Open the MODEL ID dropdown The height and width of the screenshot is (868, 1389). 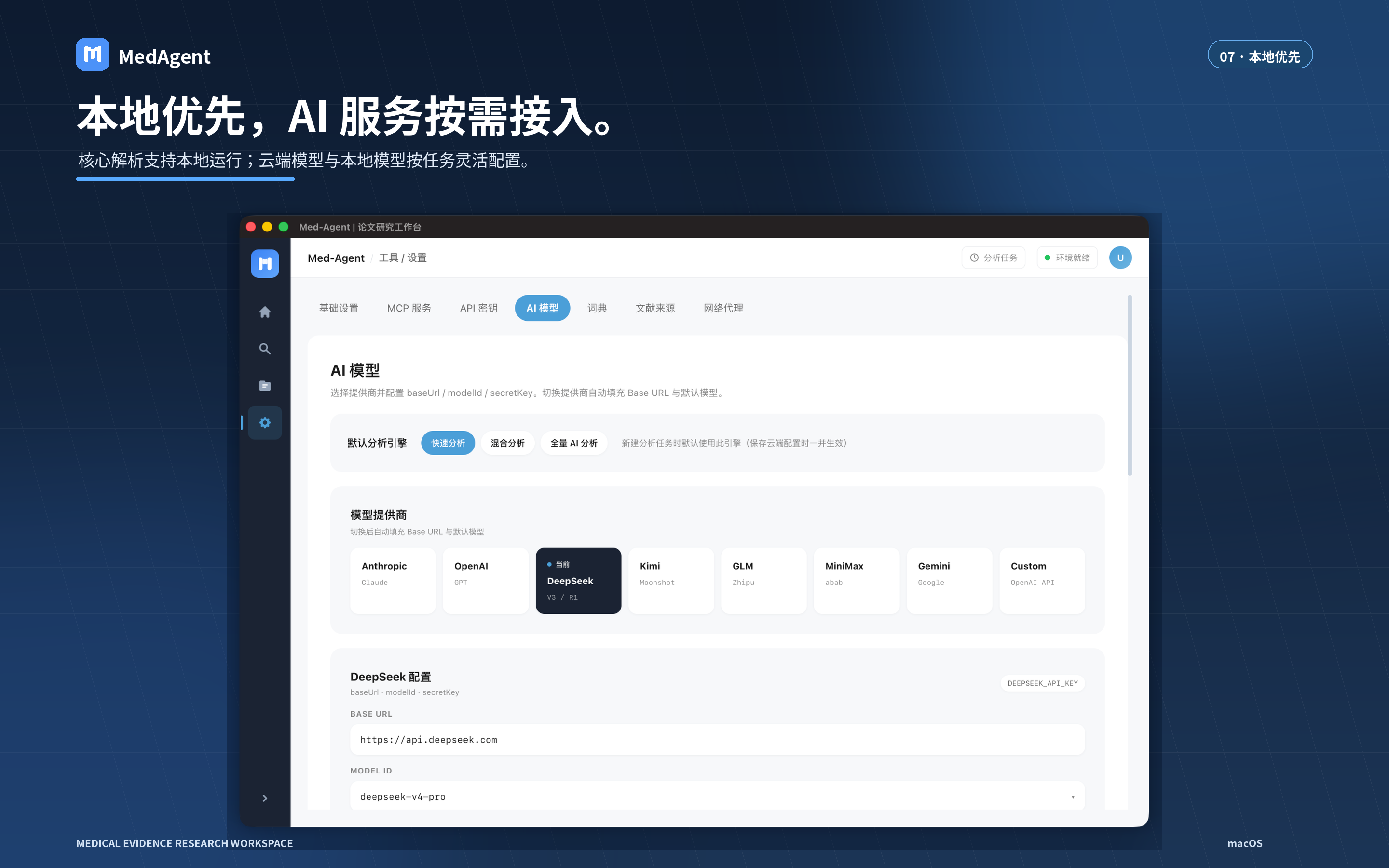pos(718,796)
